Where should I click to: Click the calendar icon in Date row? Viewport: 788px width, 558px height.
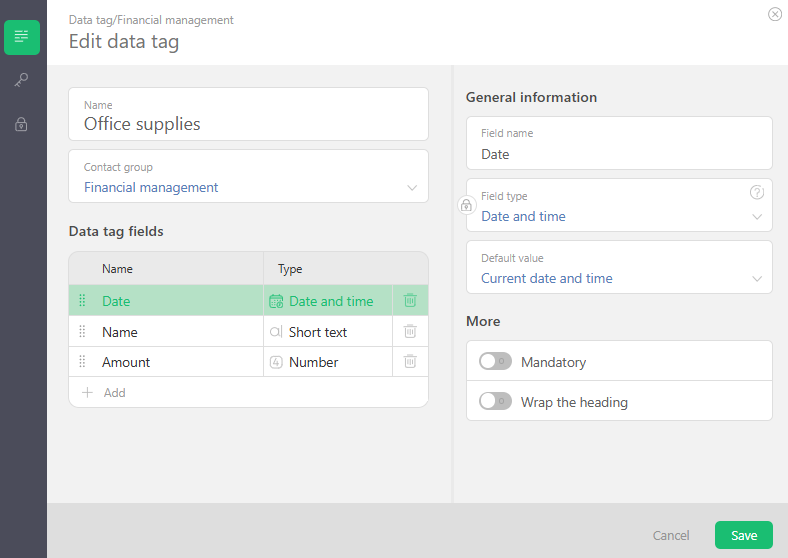(276, 301)
